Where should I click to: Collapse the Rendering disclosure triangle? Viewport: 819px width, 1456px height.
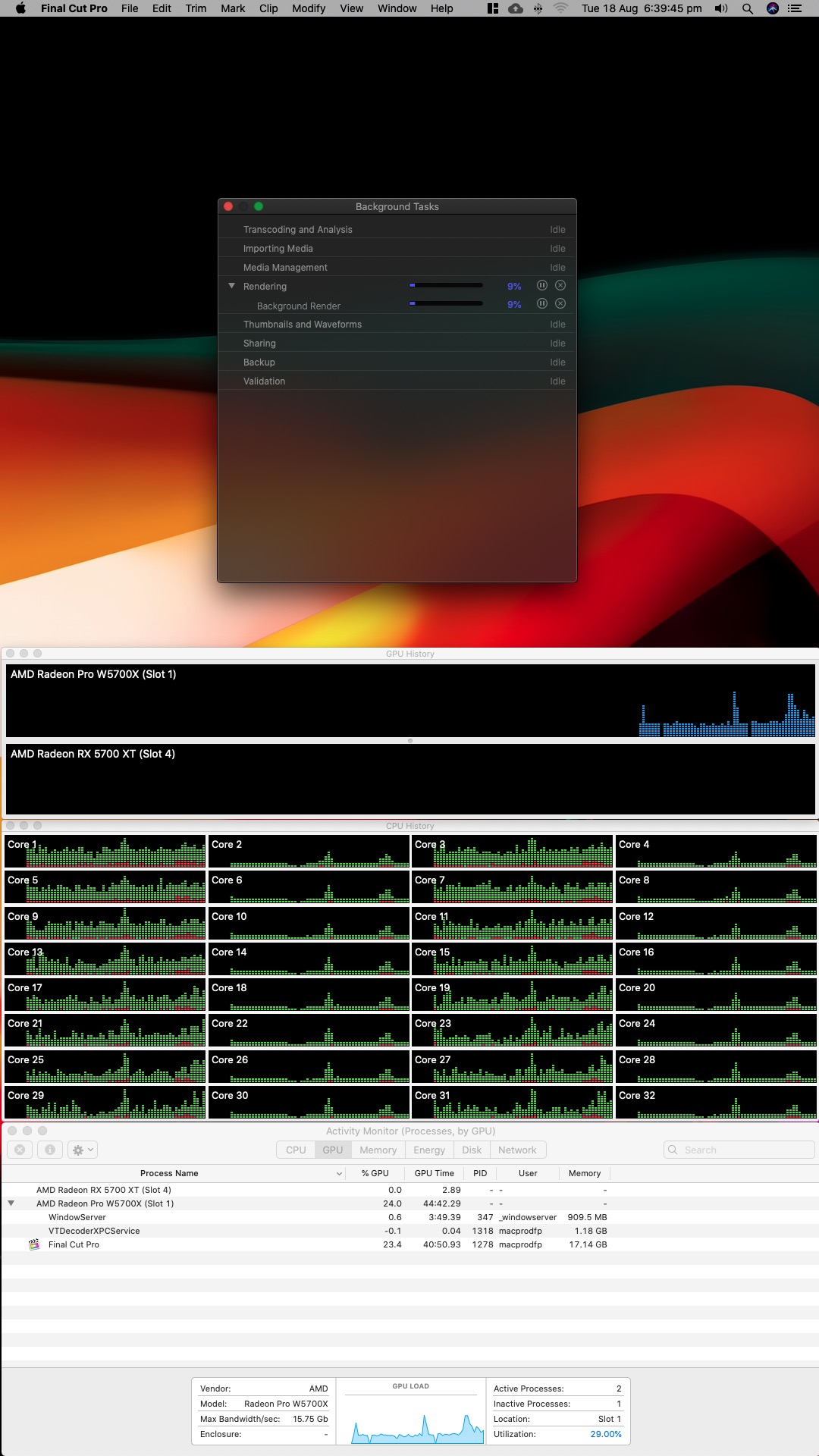[x=232, y=286]
